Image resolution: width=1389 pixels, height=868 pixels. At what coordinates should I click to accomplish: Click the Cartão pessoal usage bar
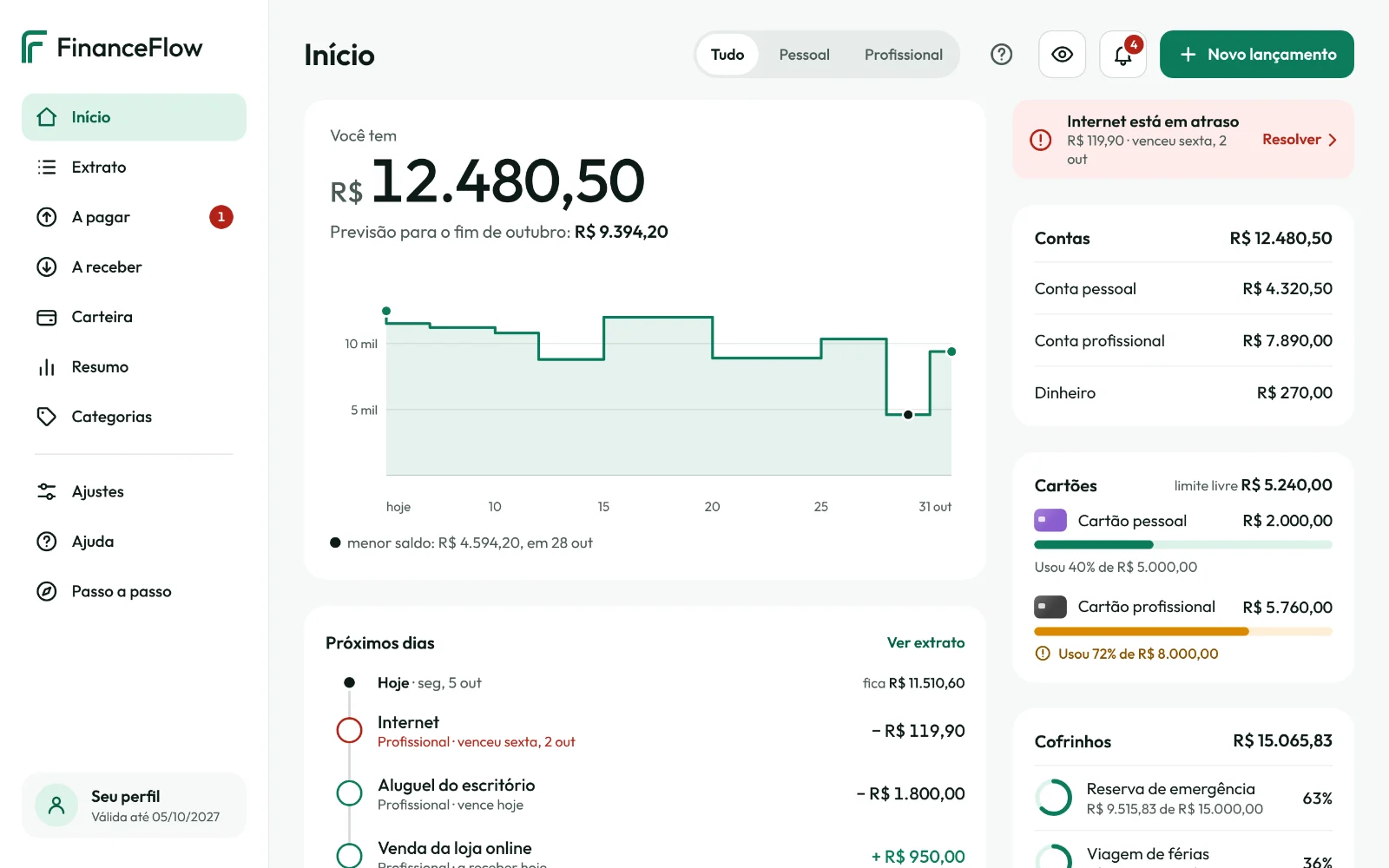pyautogui.click(x=1183, y=545)
